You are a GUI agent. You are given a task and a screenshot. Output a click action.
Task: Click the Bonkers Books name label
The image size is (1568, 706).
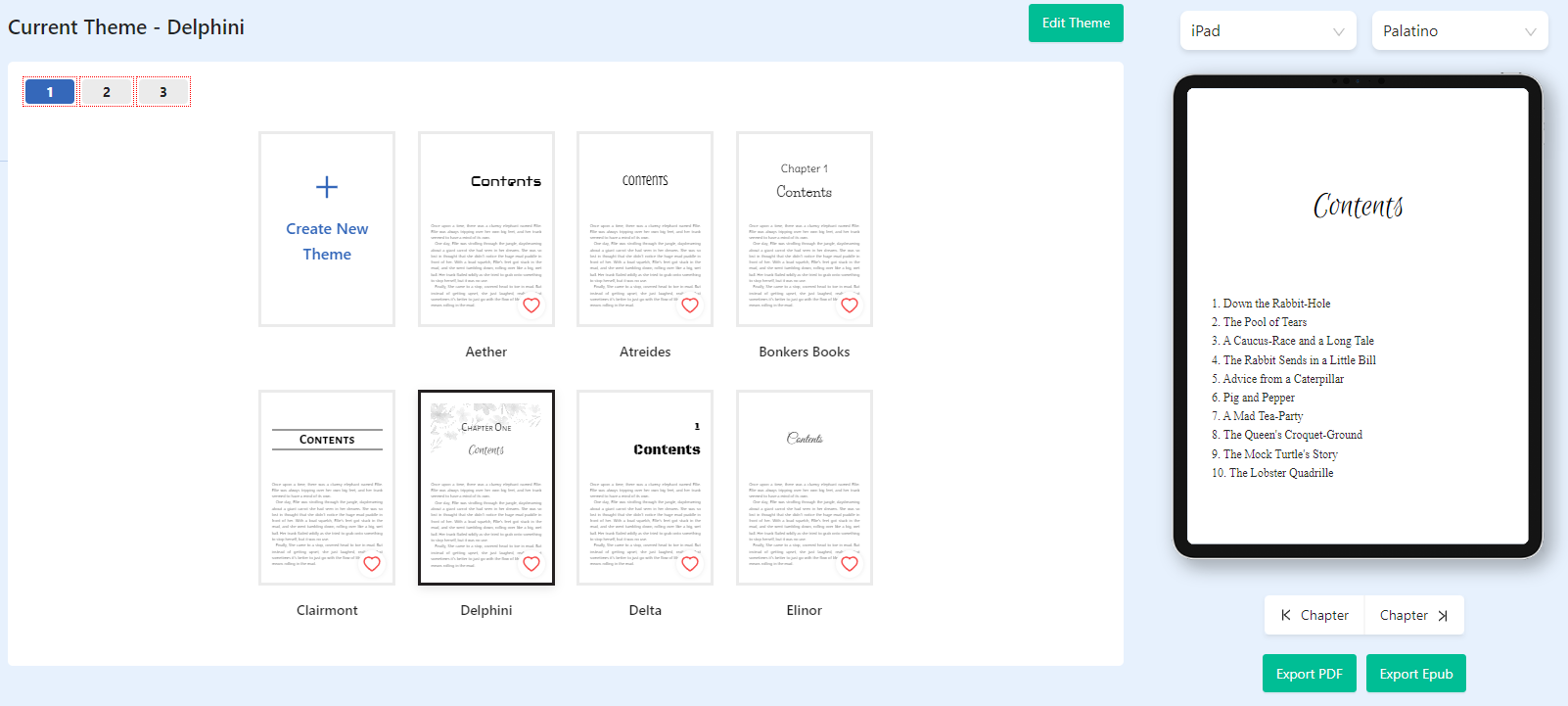(805, 352)
